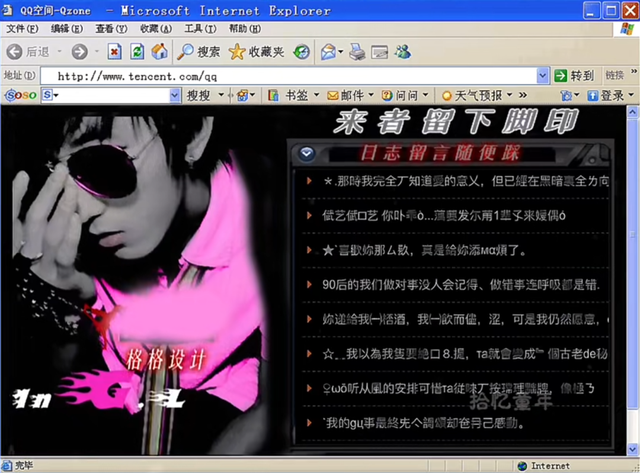The image size is (640, 473).
Task: Click the 格格设计 portrait image
Action: click(x=139, y=282)
